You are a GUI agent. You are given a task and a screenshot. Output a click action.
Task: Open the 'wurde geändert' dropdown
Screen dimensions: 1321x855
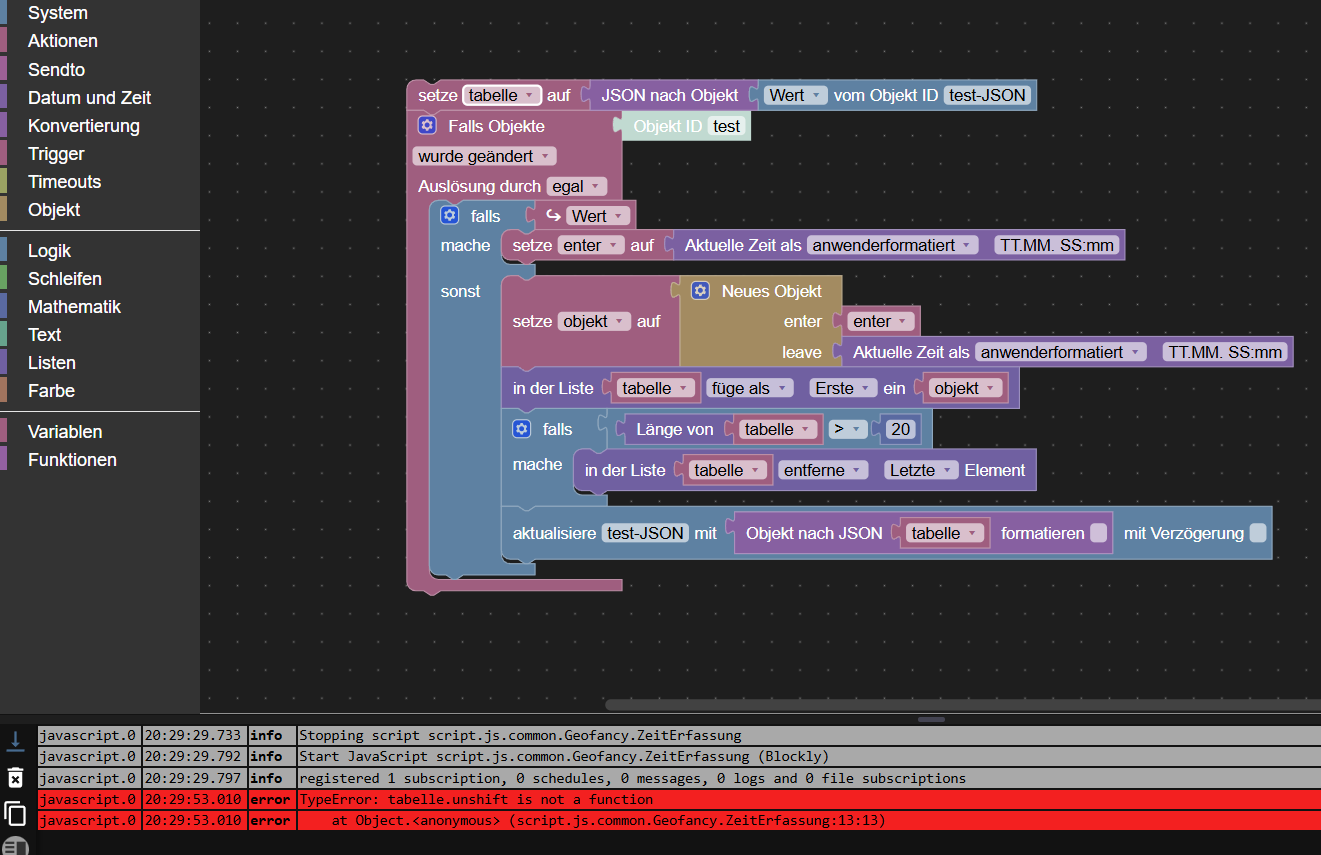tap(484, 156)
